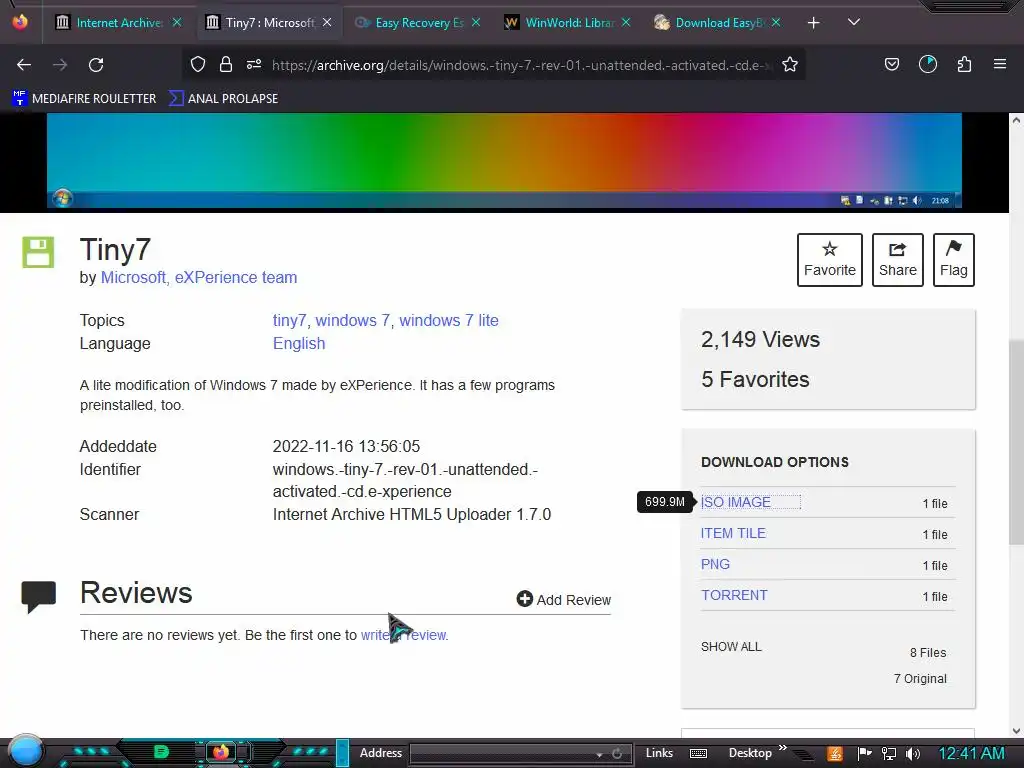This screenshot has height=768, width=1024.
Task: Open the eXPerience team creator link
Action: [x=236, y=278]
